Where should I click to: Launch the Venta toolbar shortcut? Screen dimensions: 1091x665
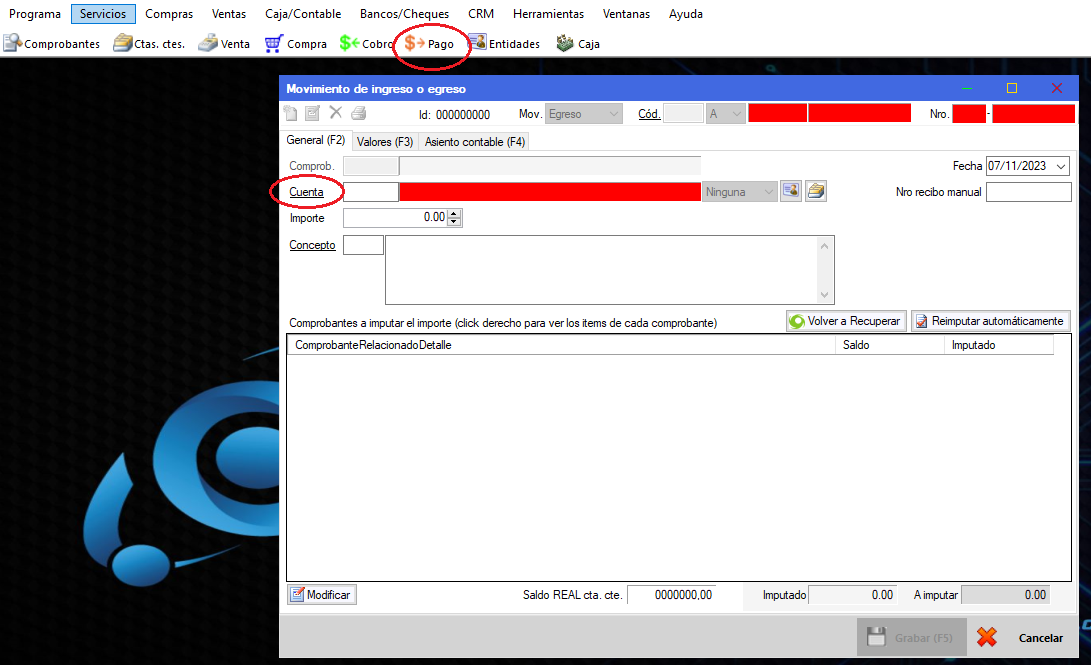tap(224, 44)
